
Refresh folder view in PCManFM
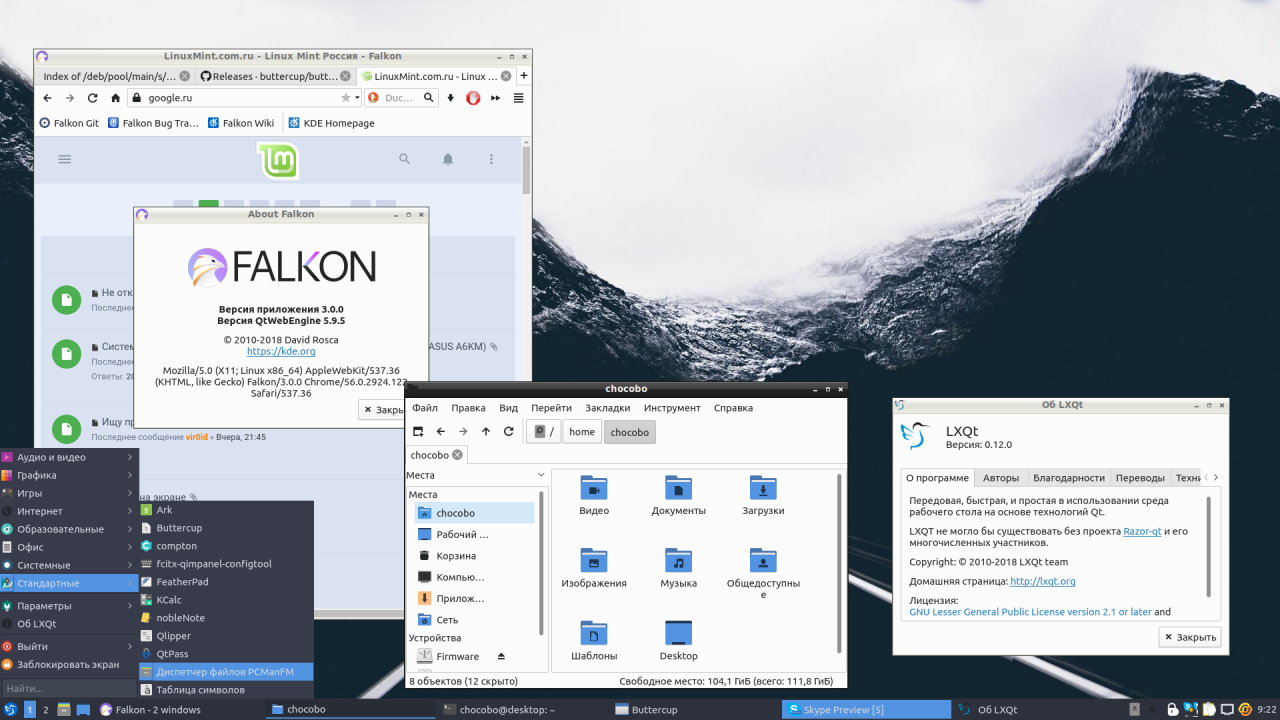click(x=508, y=432)
